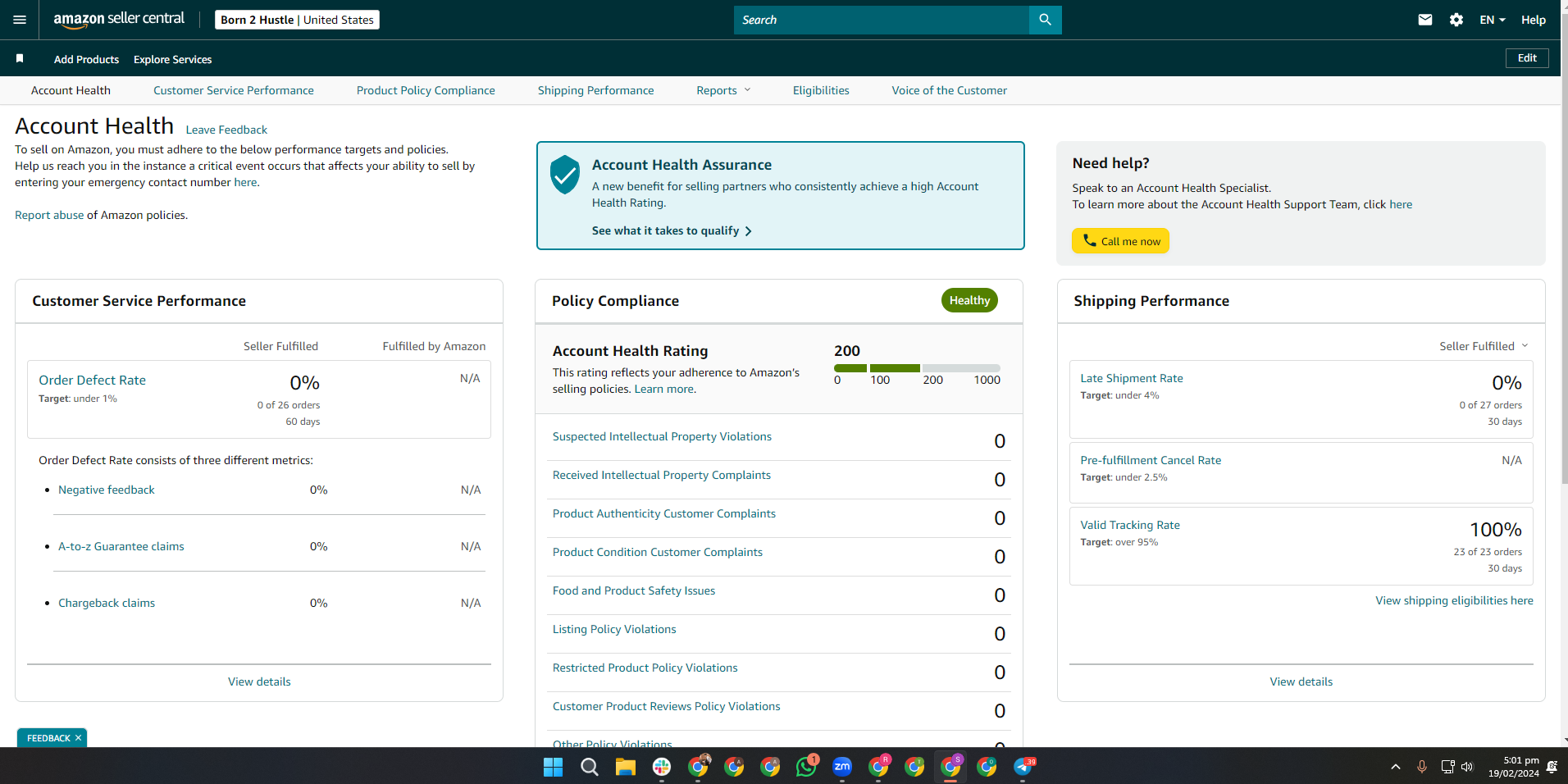Screen dimensions: 1568x784
Task: Open the settings gear icon
Action: coord(1456,20)
